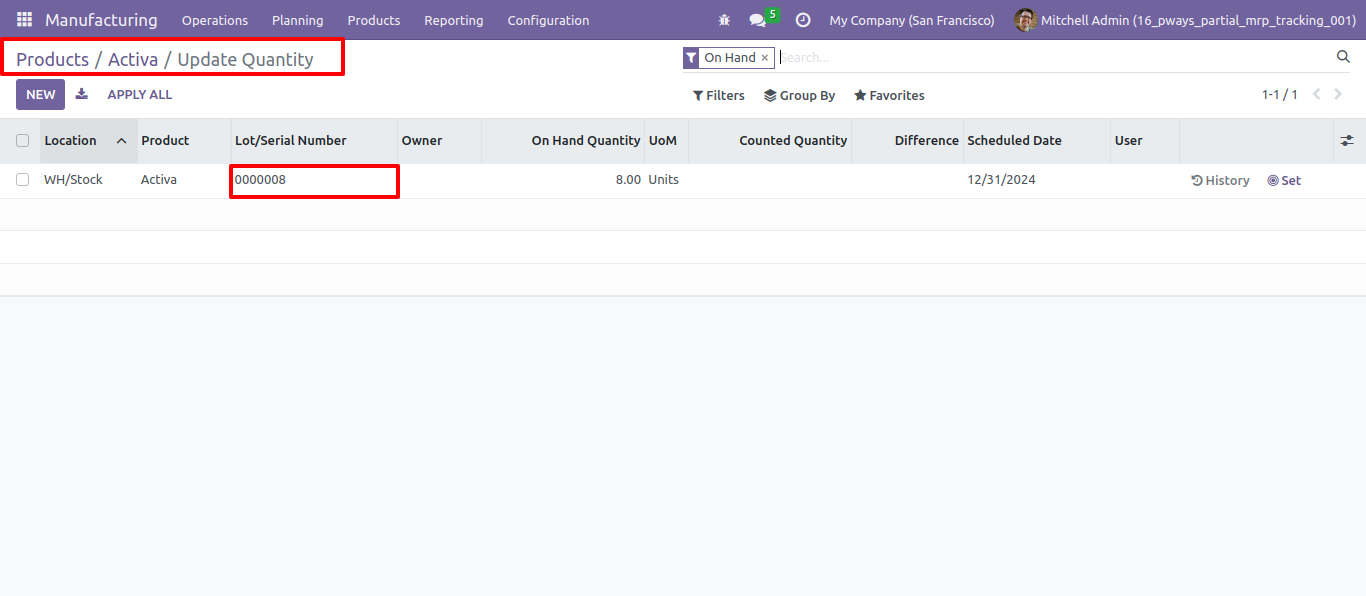
Task: Open the Operations menu
Action: (215, 20)
